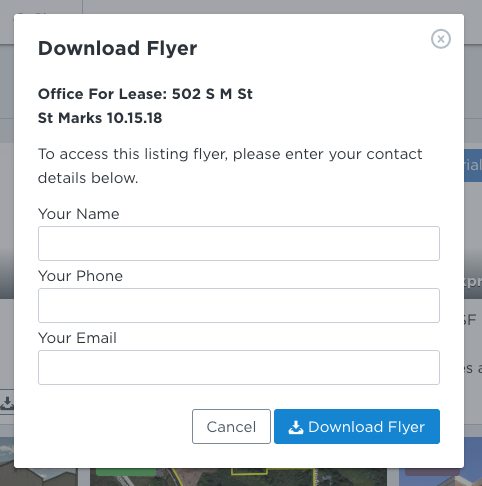The width and height of the screenshot is (482, 486).
Task: Click the download icon inside the blue button
Action: [296, 427]
